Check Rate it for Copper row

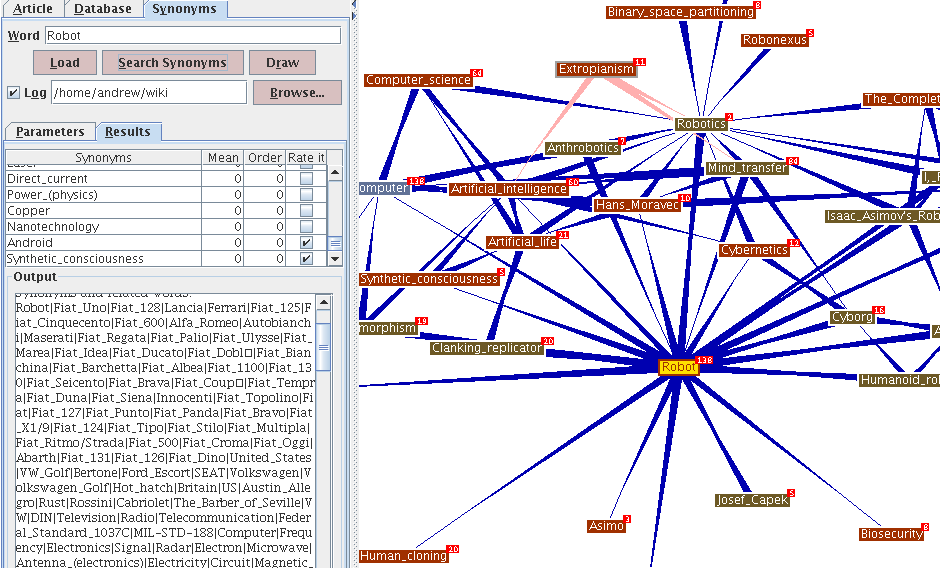(x=306, y=211)
